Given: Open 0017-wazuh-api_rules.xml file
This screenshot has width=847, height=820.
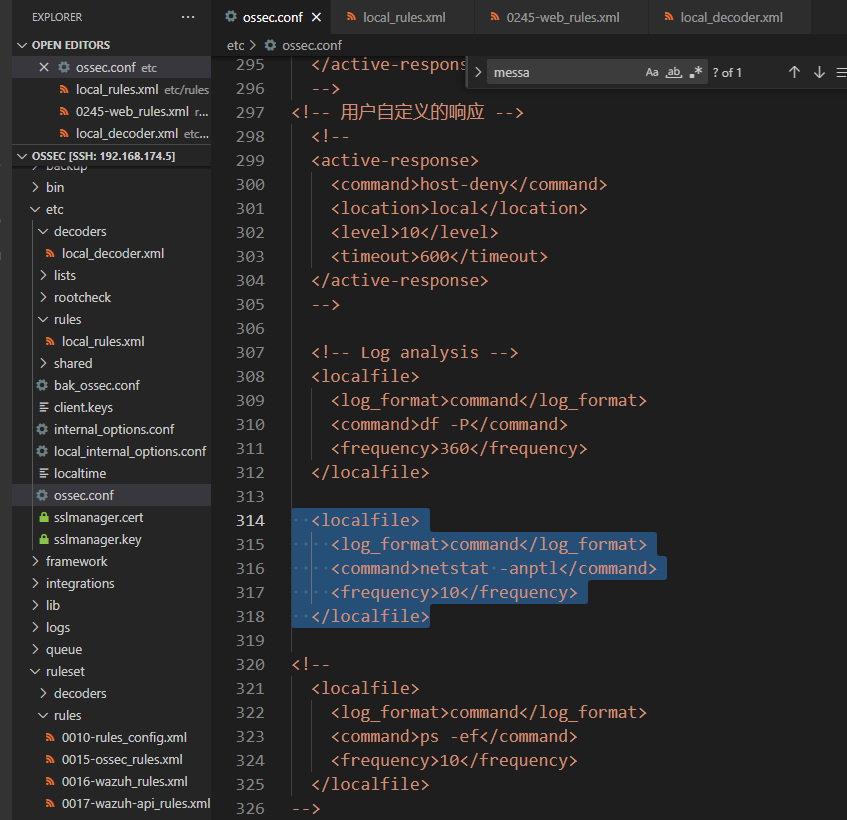Looking at the screenshot, I should point(111,804).
